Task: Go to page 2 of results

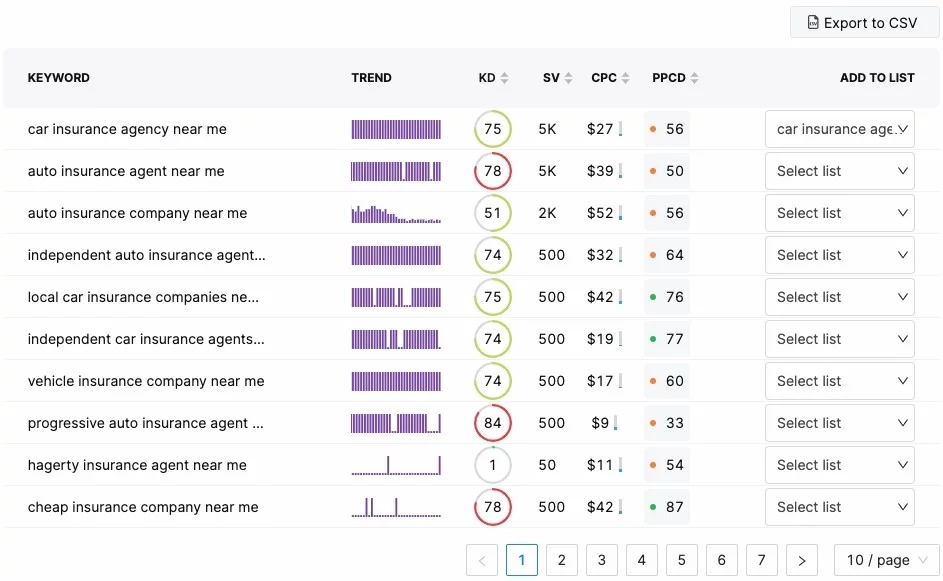Action: tap(562, 561)
